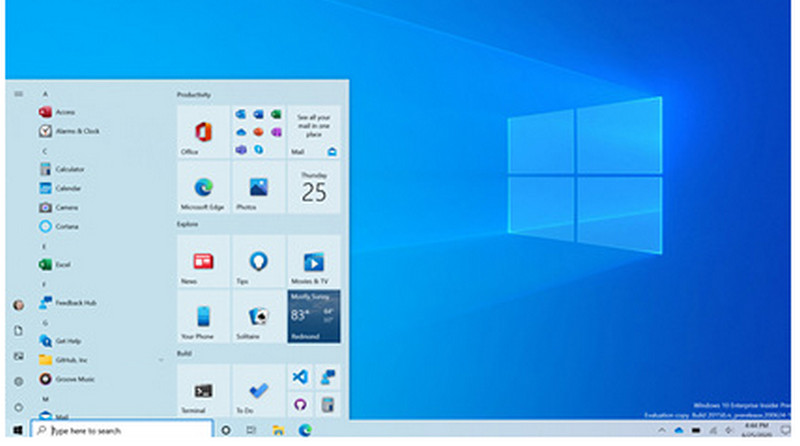Open the user account avatar in Start
This screenshot has width=800, height=446.
(18, 305)
